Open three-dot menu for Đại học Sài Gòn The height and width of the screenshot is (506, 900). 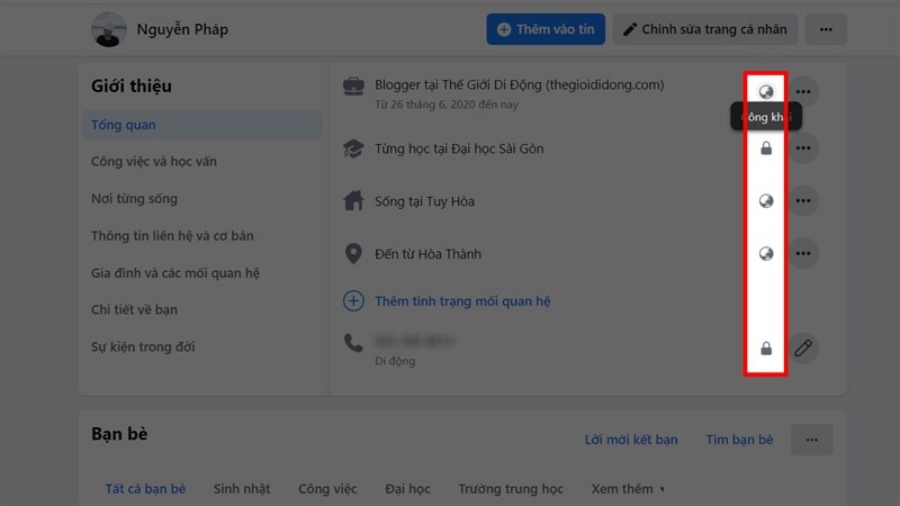803,148
